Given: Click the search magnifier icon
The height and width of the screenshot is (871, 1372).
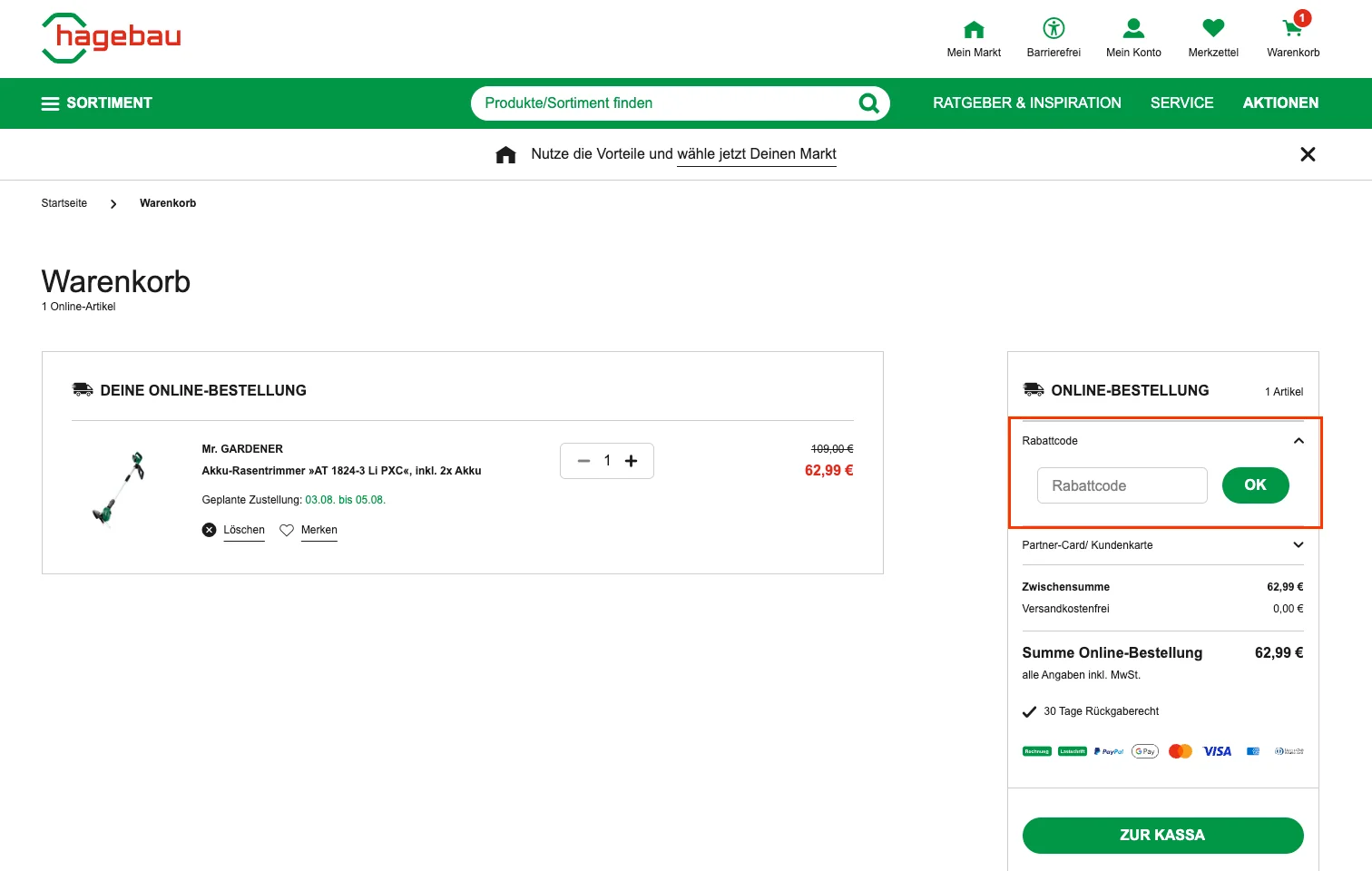Looking at the screenshot, I should point(868,103).
